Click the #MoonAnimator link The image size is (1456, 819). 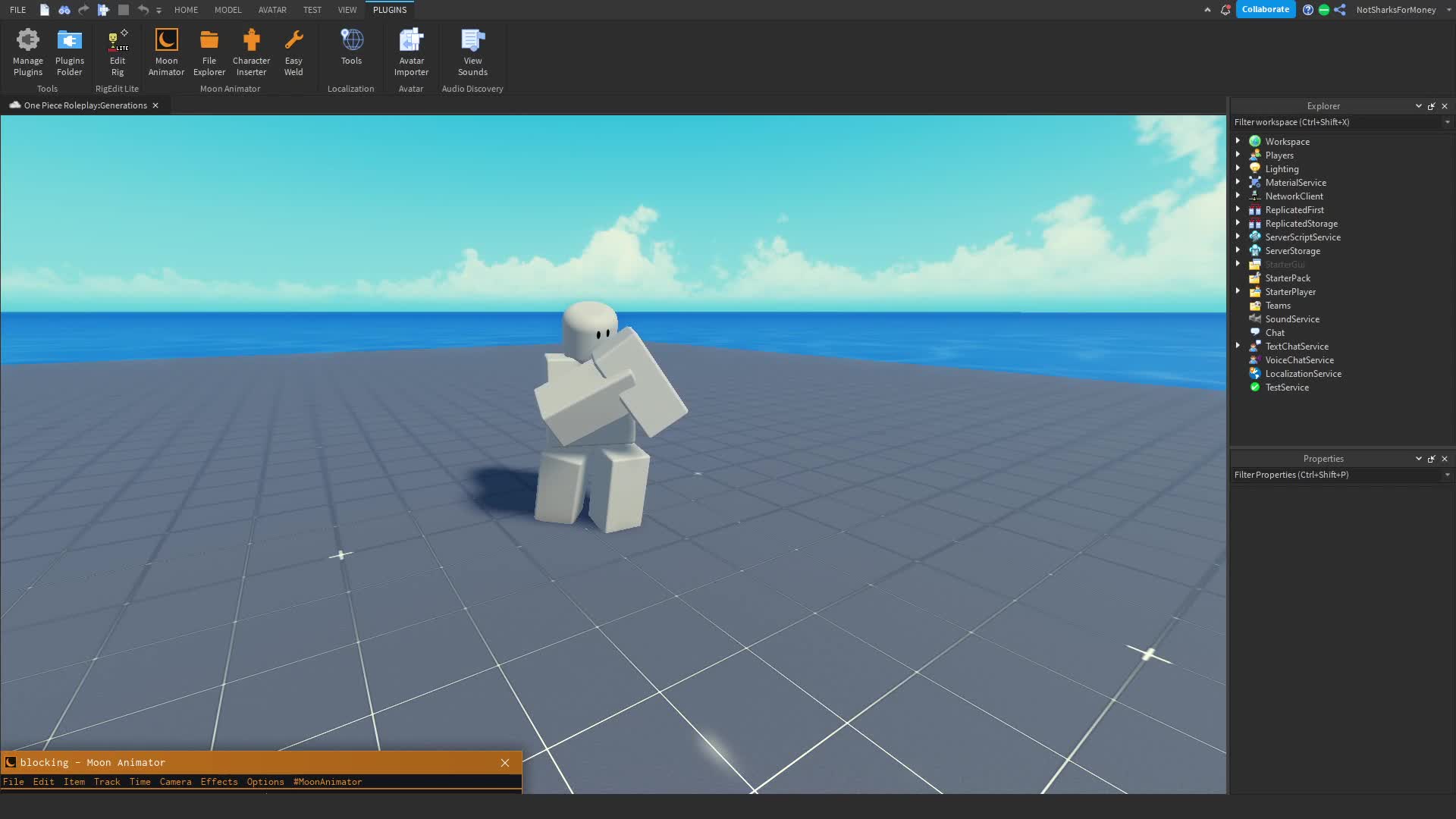click(327, 781)
